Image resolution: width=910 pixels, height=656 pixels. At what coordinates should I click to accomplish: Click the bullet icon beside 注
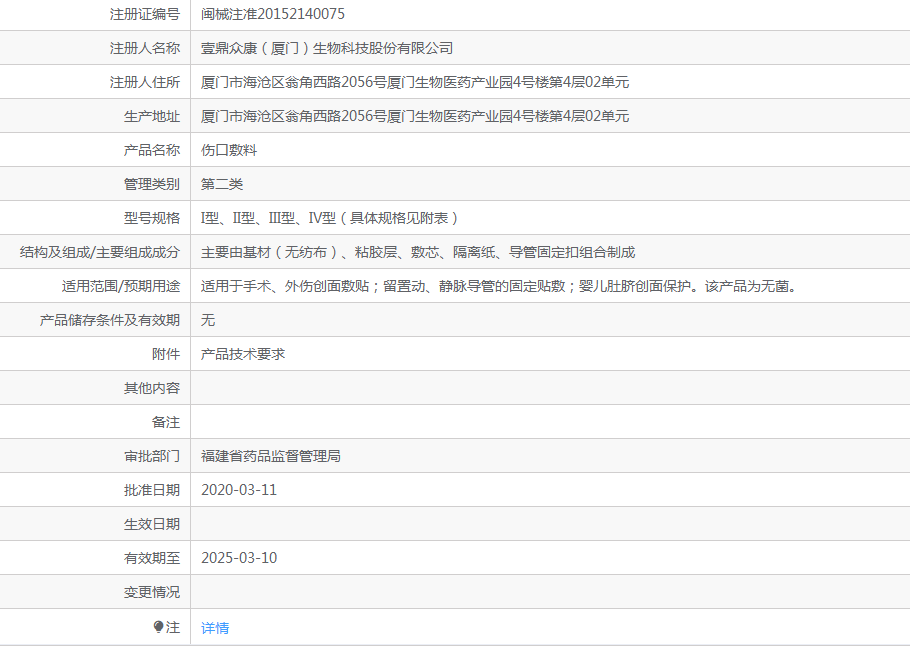[x=158, y=627]
